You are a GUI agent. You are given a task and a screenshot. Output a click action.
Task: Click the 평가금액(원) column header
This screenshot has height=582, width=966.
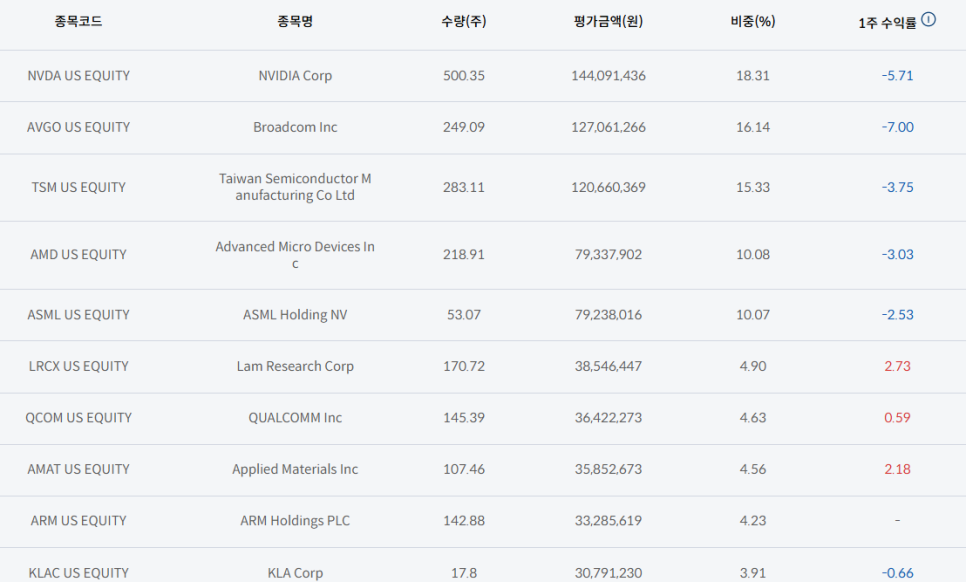coord(608,22)
